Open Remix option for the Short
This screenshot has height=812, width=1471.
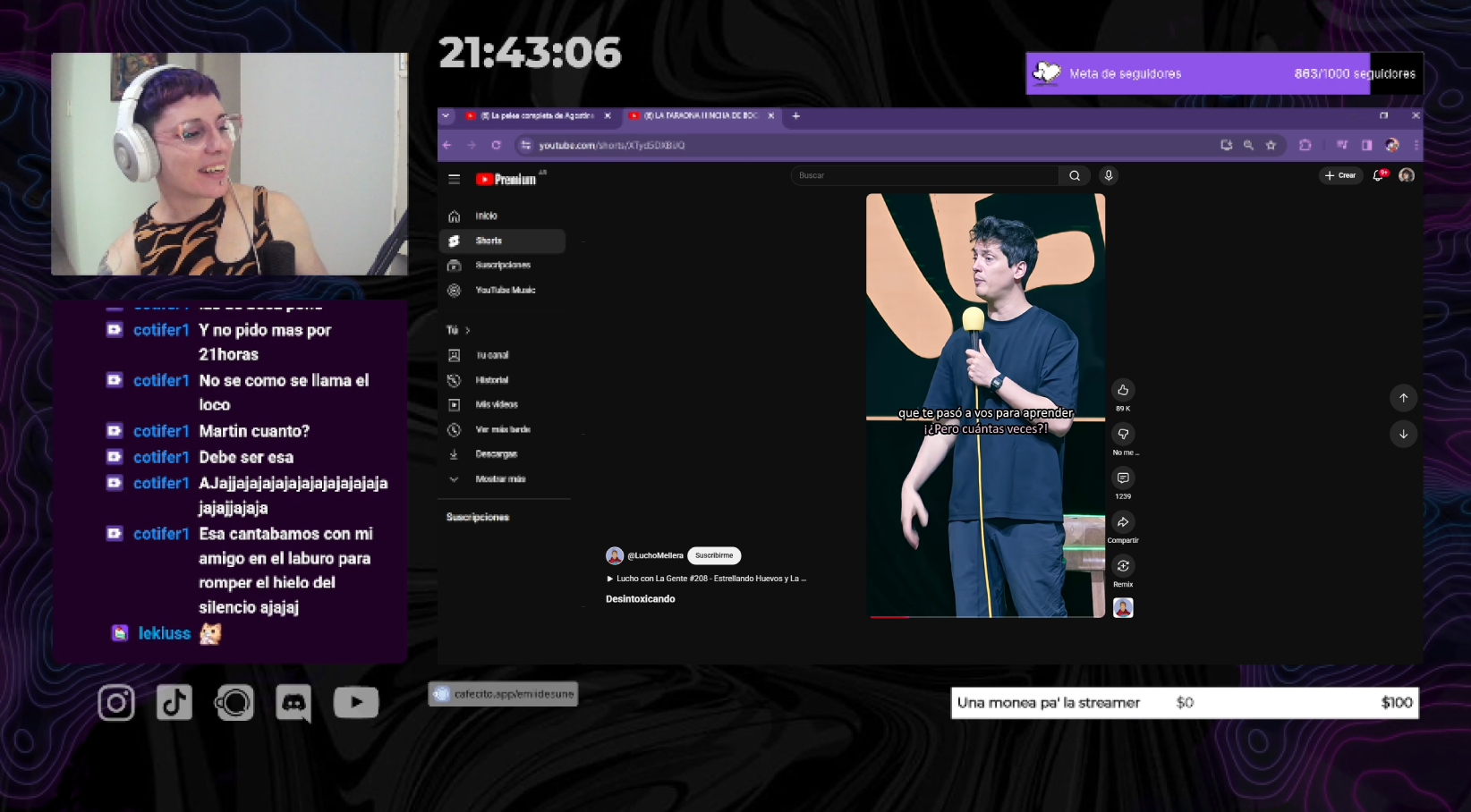pos(1123,565)
